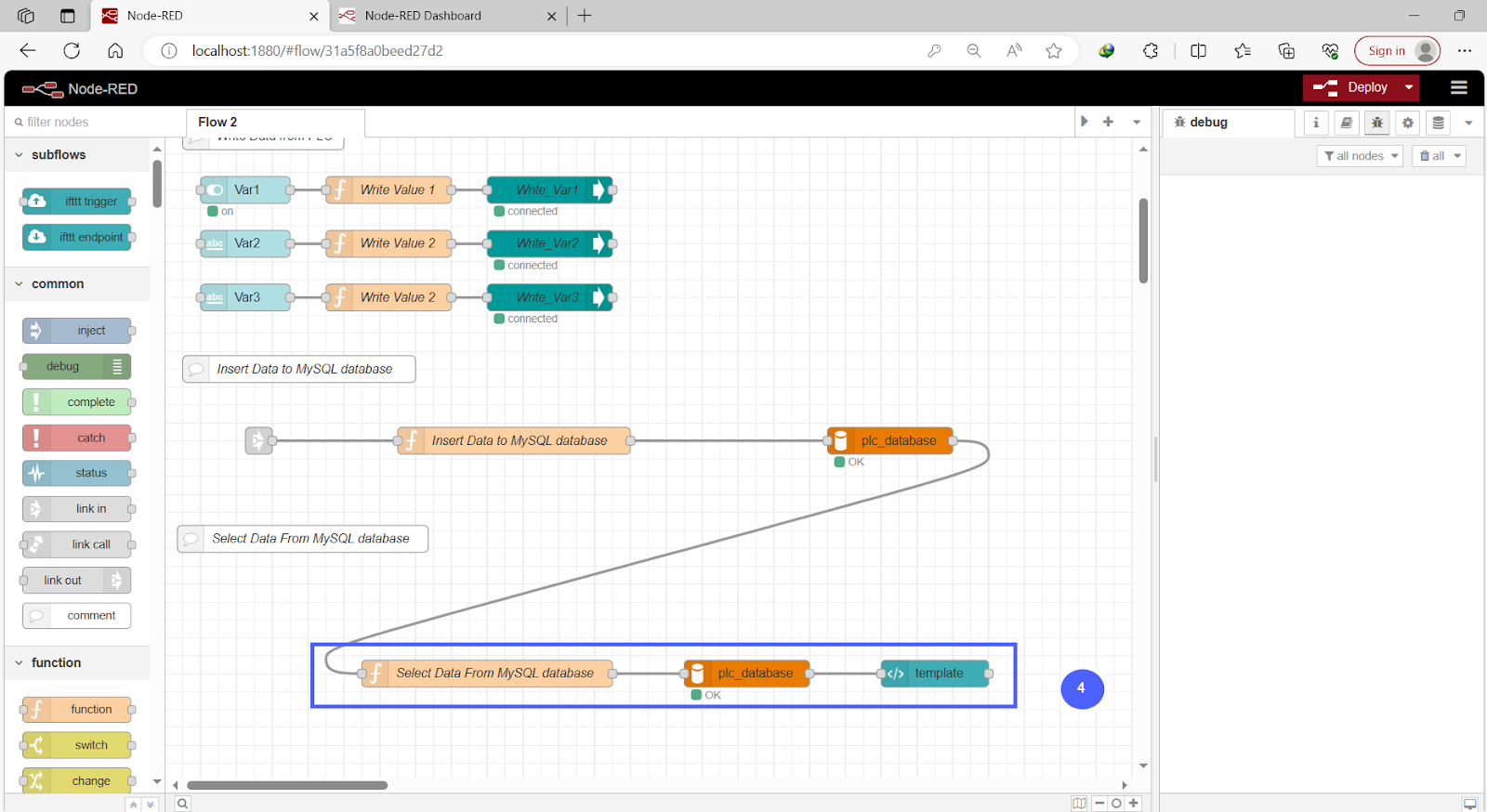Screen dimensions: 1487x812
Task: Open the browser extensions puzzle icon
Action: 1151,51
